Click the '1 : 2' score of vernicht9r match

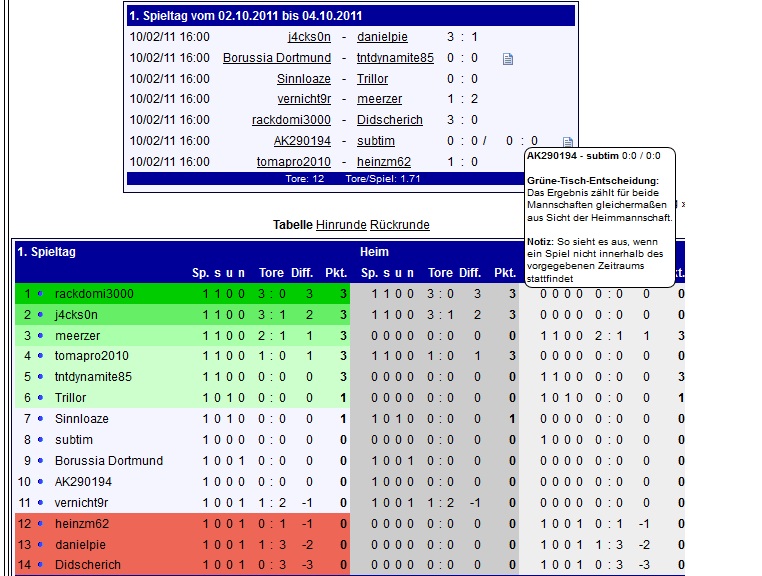point(462,99)
